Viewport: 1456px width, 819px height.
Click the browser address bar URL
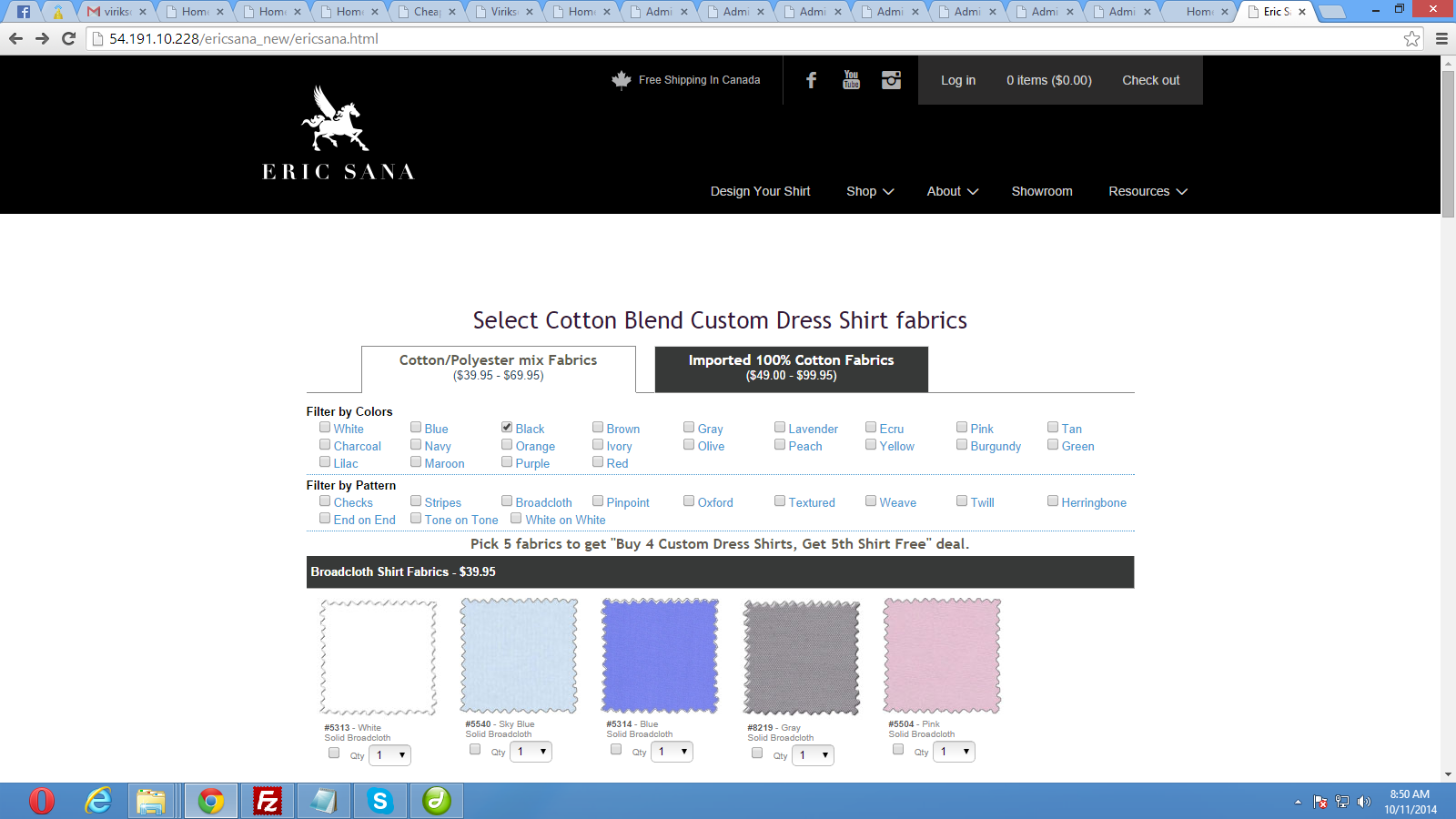point(244,39)
